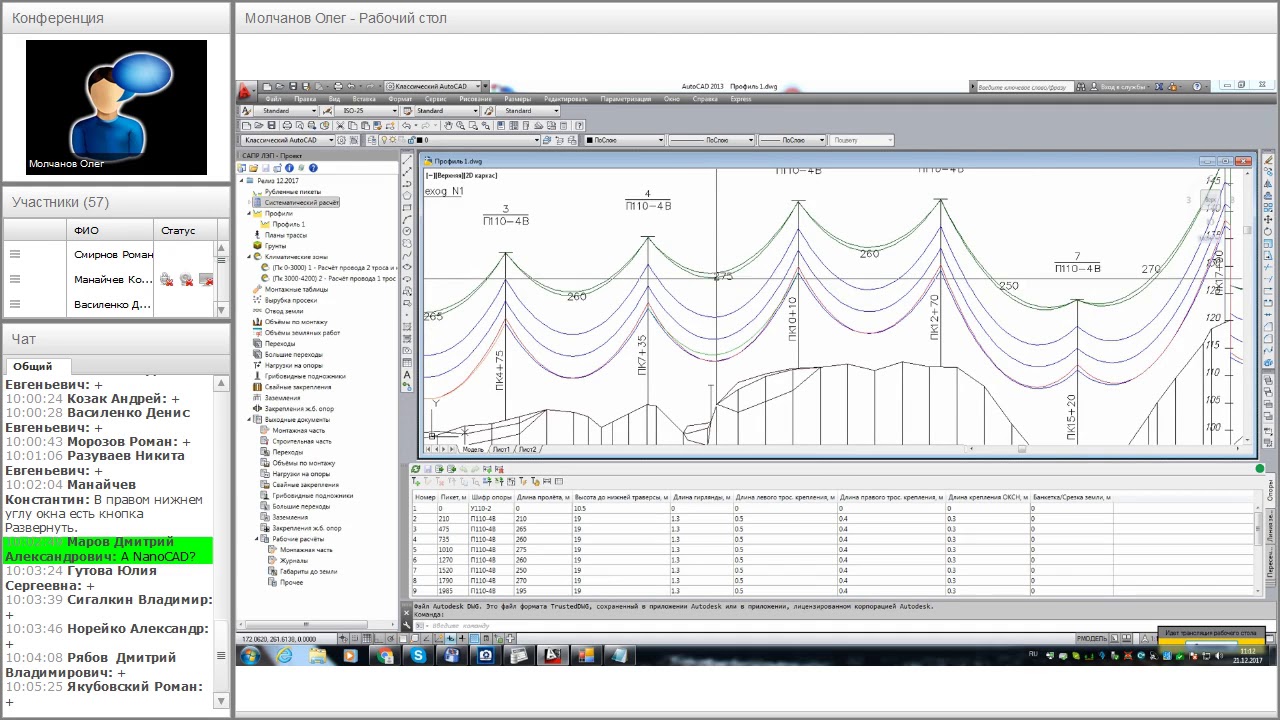
Task: Open the ISO-25 dimension style dropdown
Action: click(x=366, y=110)
